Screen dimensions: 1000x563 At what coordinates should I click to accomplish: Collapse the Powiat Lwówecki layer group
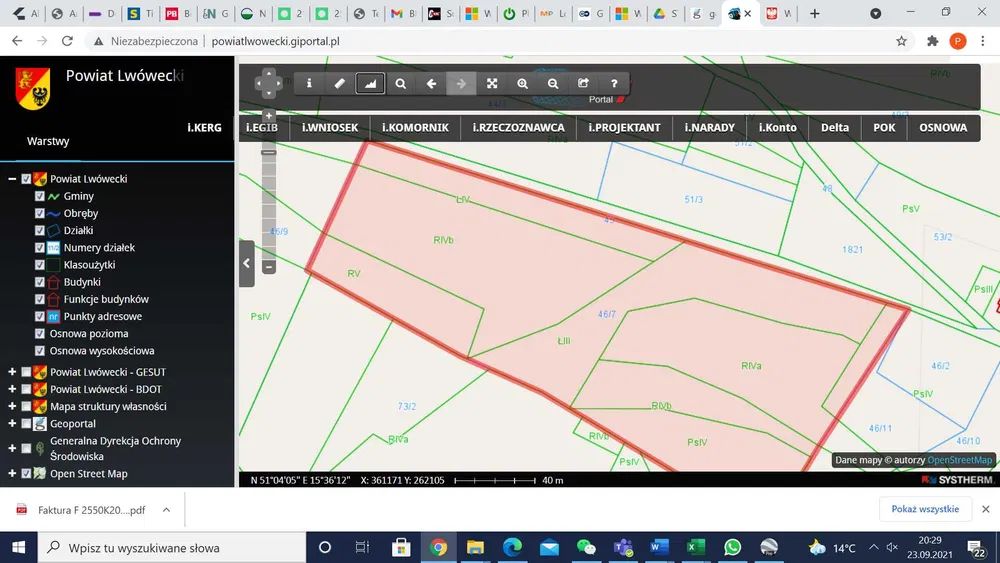12,179
